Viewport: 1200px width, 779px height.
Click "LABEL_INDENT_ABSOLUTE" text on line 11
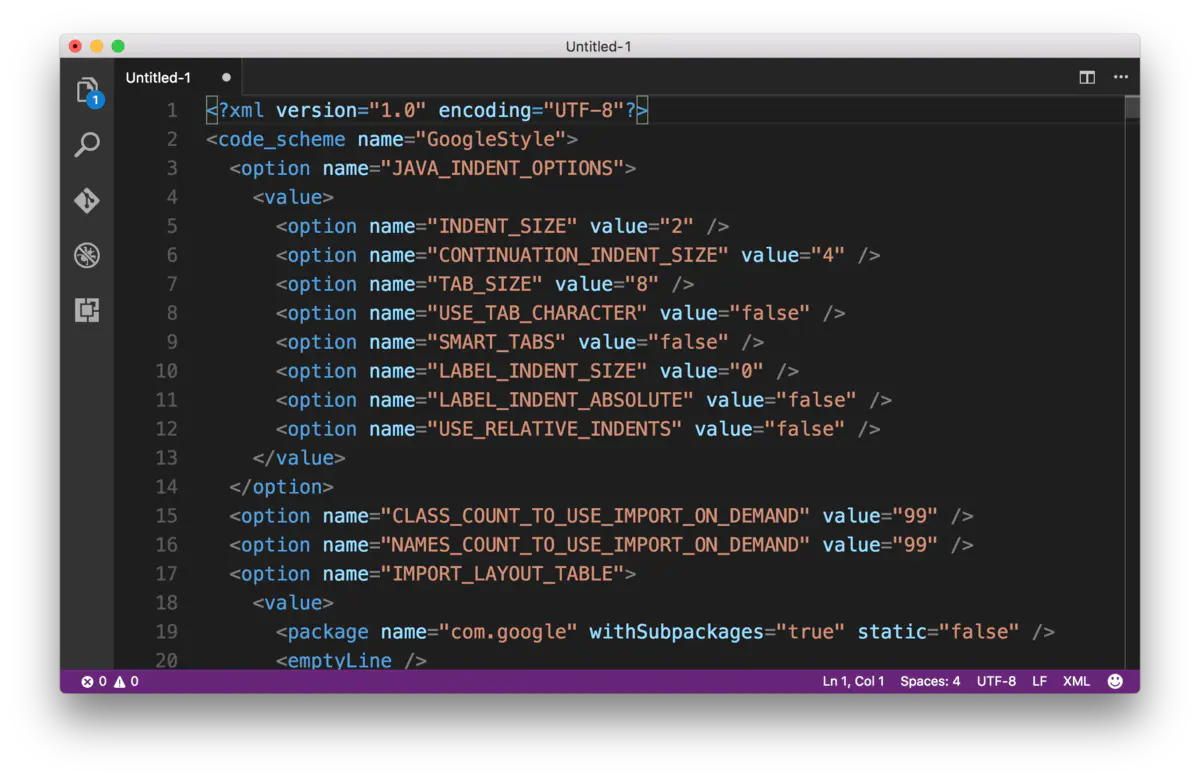[x=561, y=401]
